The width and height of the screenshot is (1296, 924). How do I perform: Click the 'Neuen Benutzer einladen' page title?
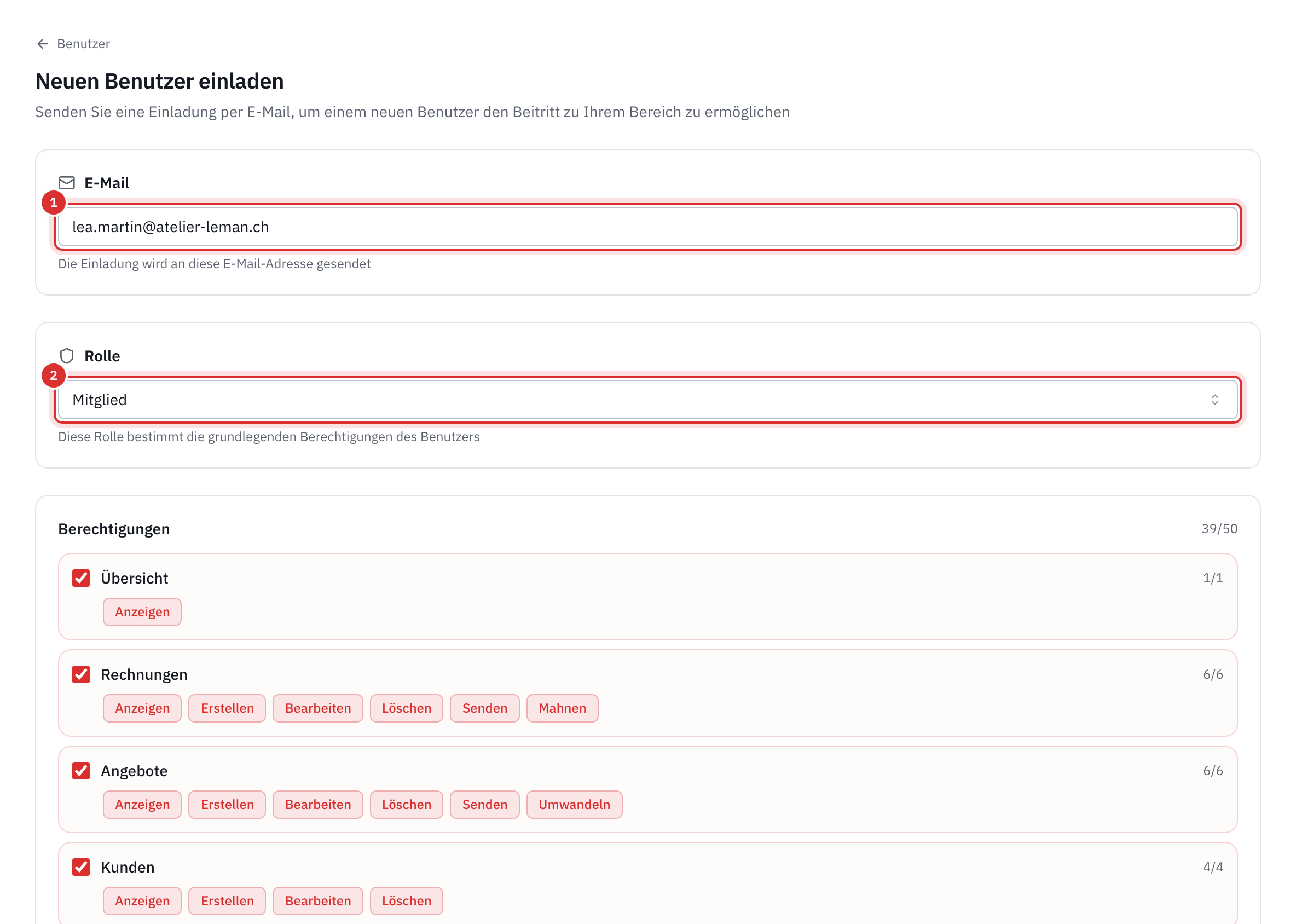point(159,82)
